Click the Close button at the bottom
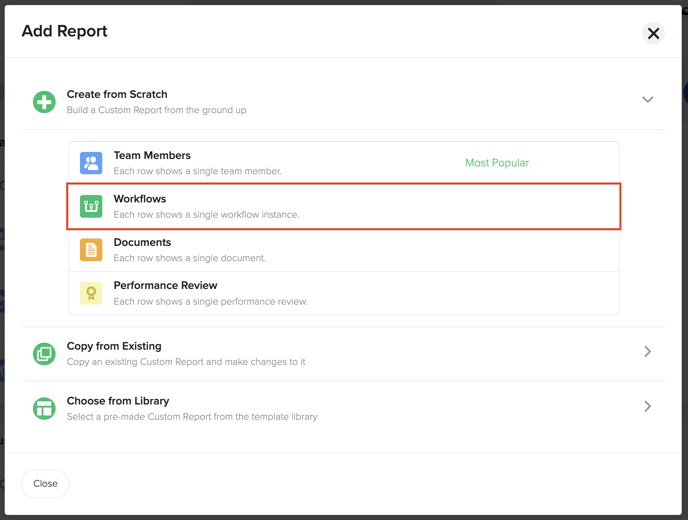This screenshot has height=520, width=688. pos(45,484)
